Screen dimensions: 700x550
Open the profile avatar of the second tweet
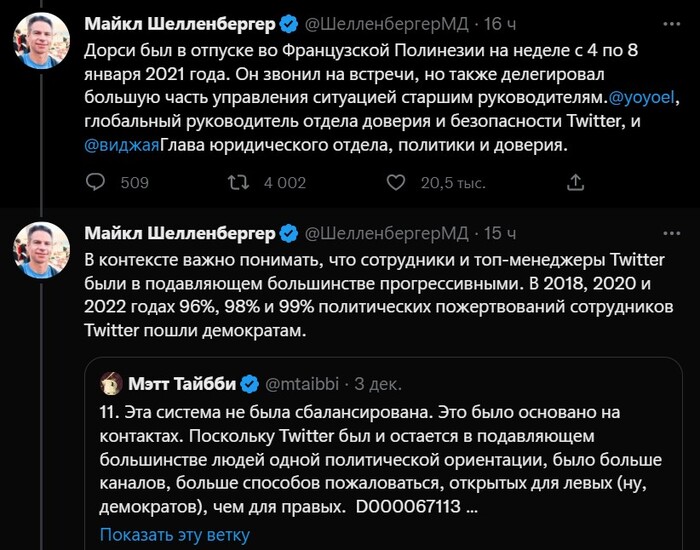(x=41, y=251)
